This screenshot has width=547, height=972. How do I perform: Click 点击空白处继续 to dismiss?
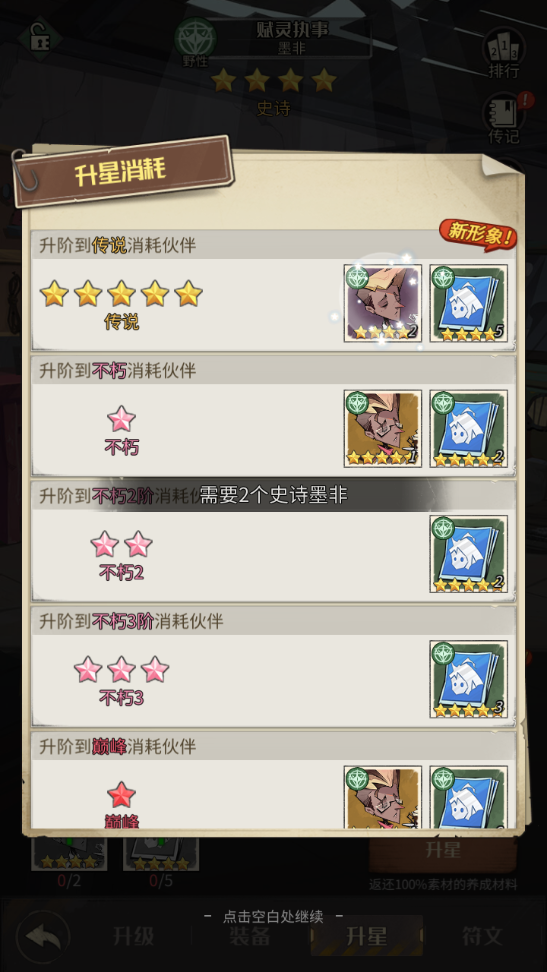pyautogui.click(x=273, y=916)
